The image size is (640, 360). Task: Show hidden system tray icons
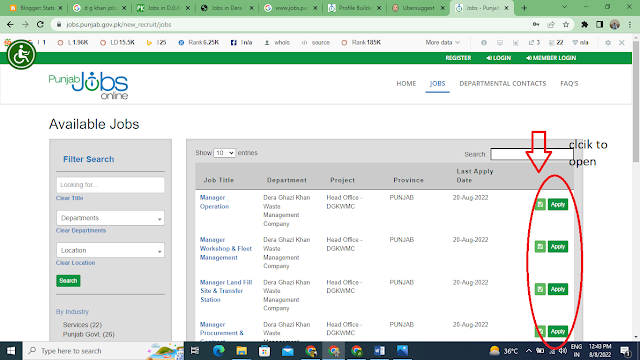tap(529, 351)
